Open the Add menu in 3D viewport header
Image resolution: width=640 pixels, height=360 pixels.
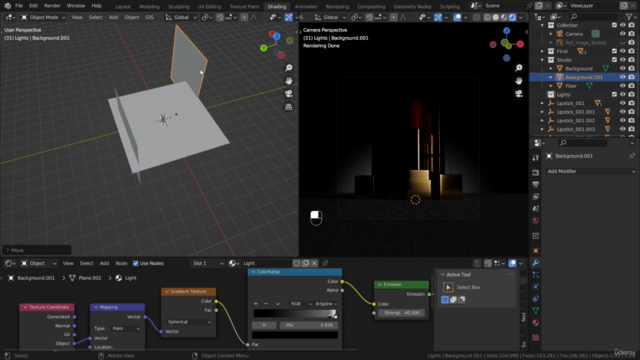click(113, 17)
